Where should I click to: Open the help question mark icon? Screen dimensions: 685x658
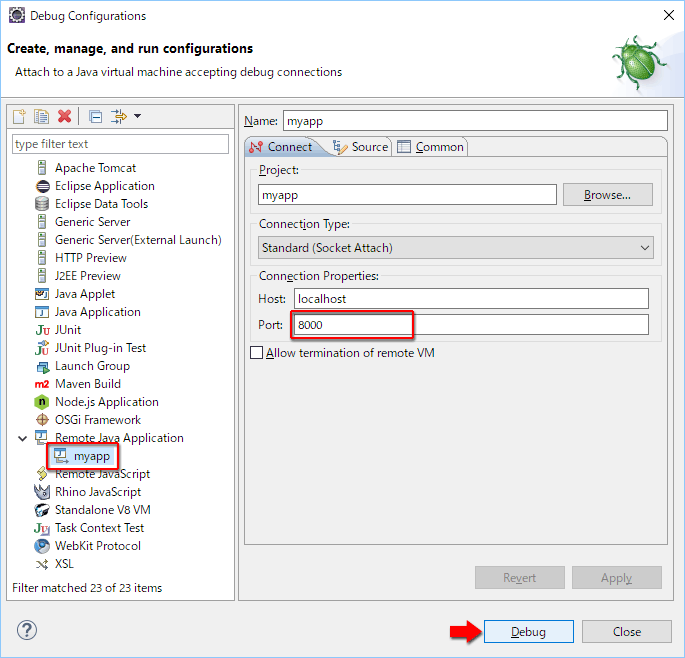pyautogui.click(x=27, y=630)
